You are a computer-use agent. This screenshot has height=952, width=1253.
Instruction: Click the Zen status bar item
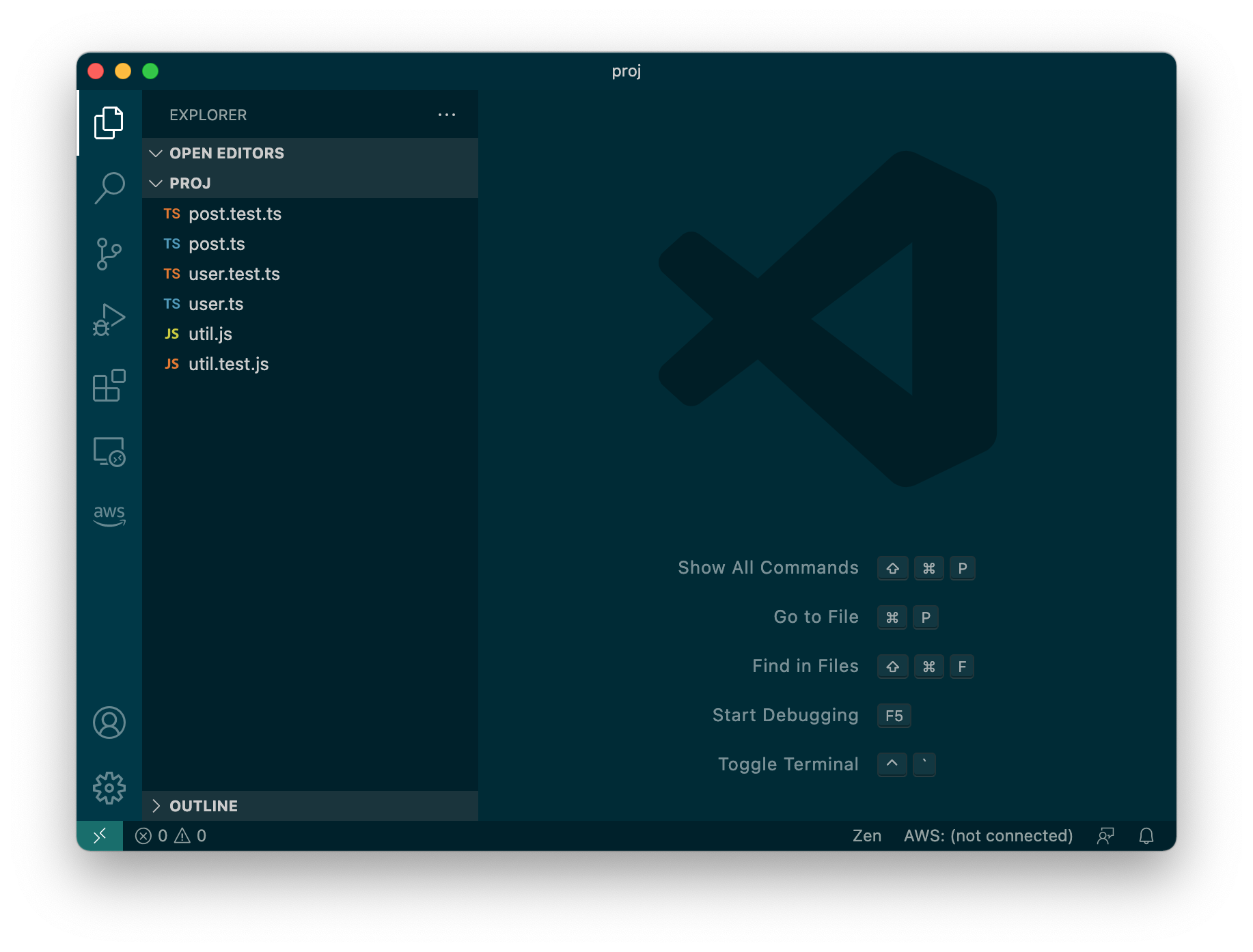point(867,836)
